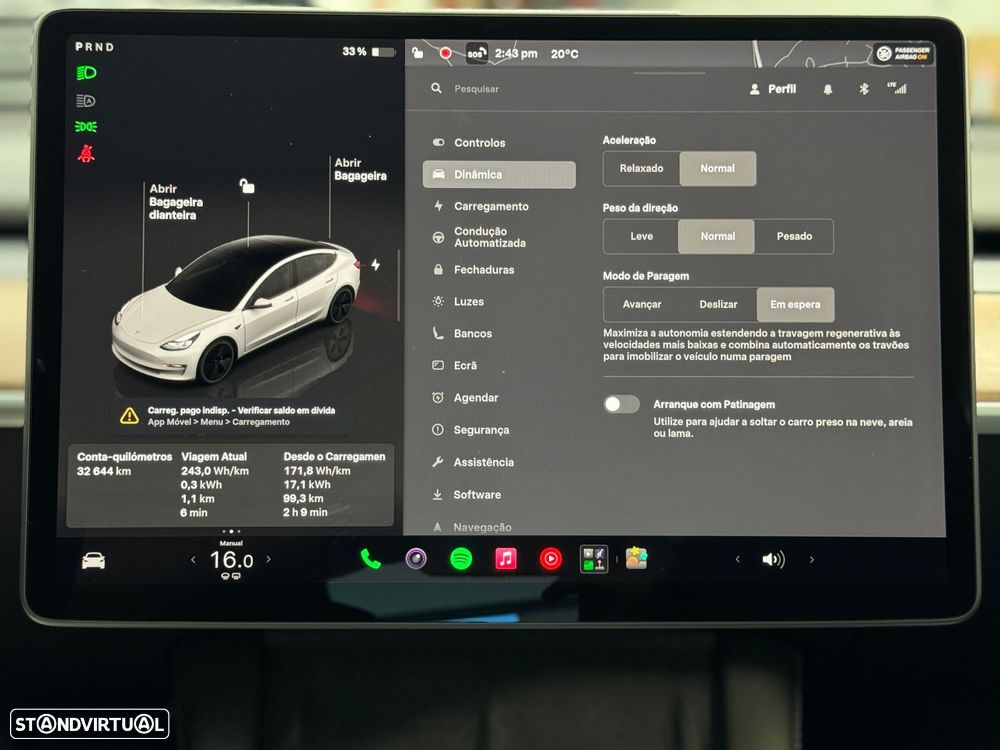Viewport: 1000px width, 750px height.
Task: Decrease cabin temperature with left arrow
Action: [193, 560]
